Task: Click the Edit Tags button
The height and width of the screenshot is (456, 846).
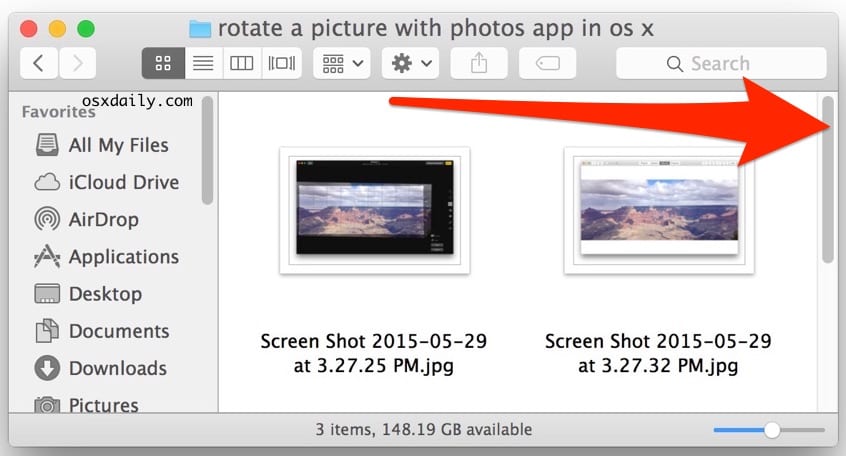Action: click(547, 64)
